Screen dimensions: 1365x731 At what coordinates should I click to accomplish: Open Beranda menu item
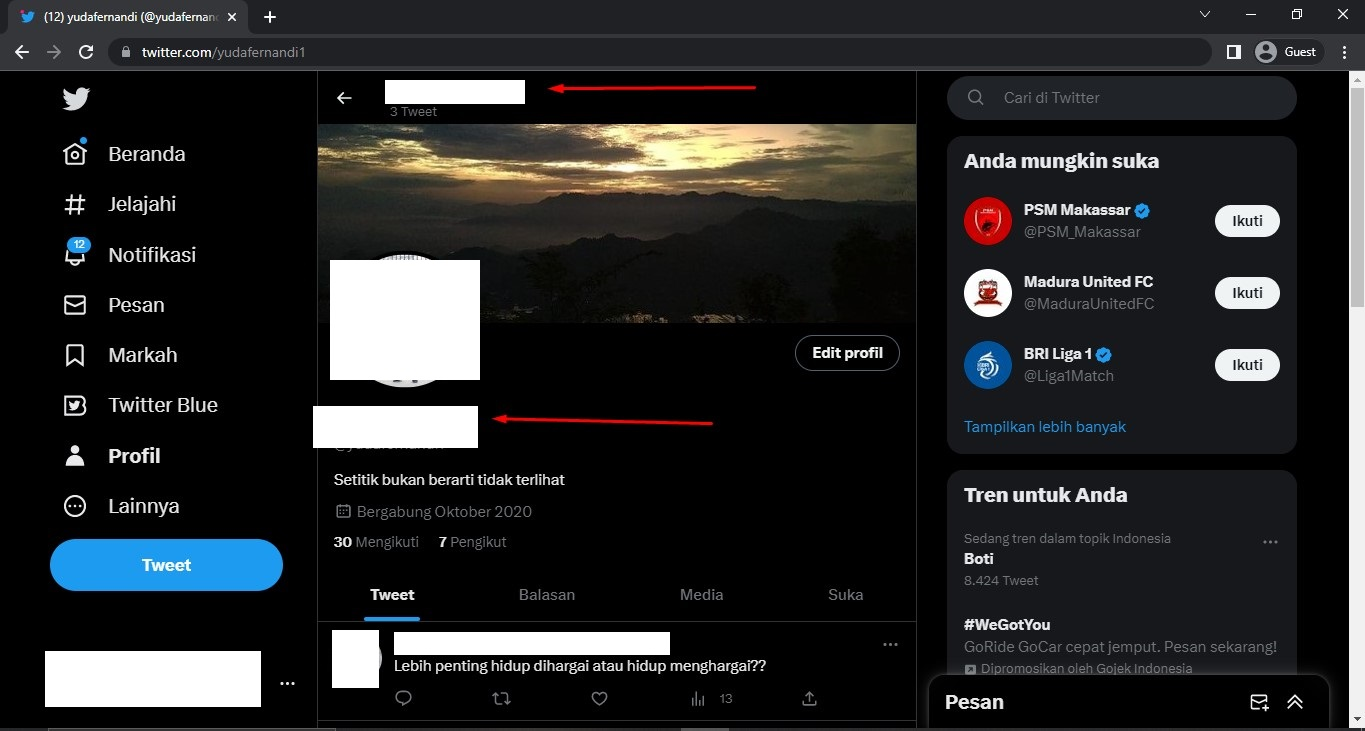[147, 154]
